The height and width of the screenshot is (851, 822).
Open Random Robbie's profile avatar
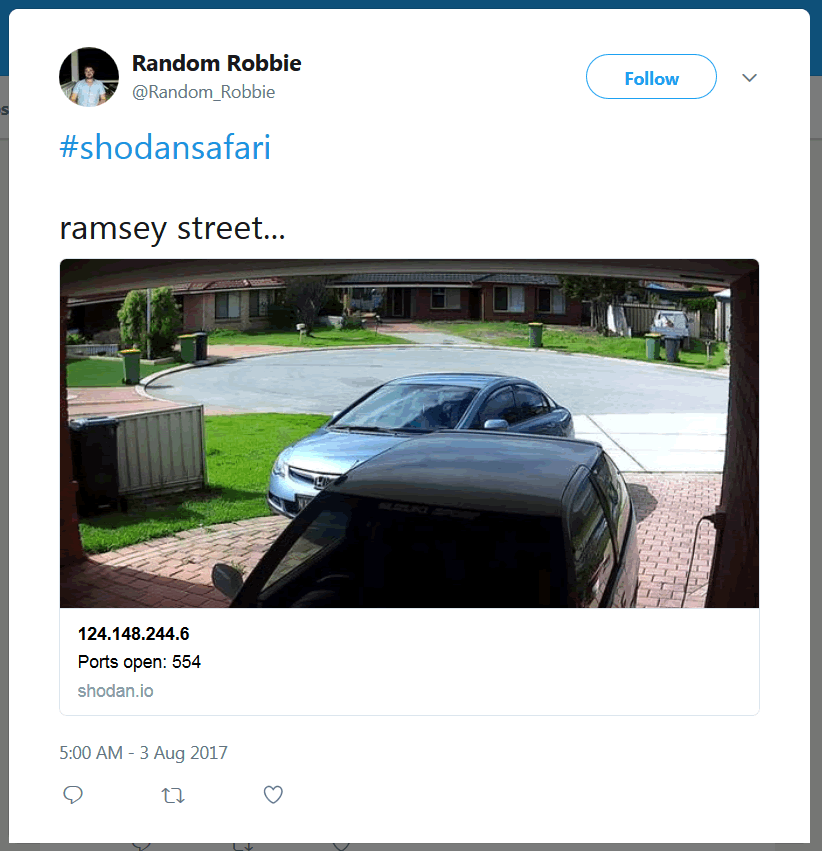click(89, 77)
